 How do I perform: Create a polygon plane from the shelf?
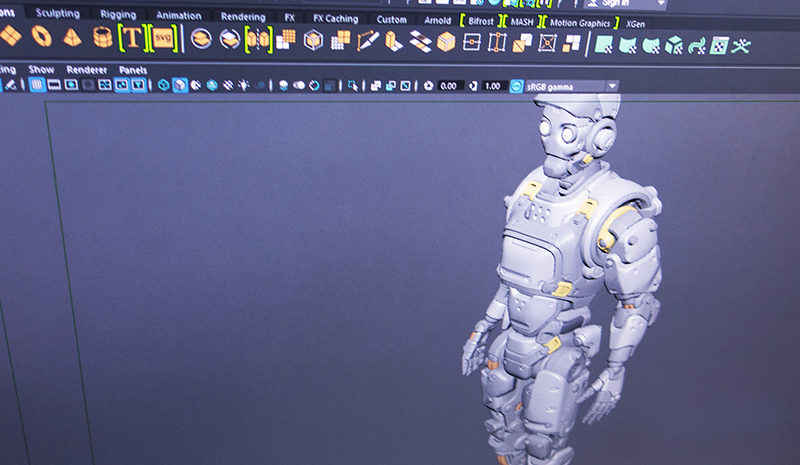[11, 36]
